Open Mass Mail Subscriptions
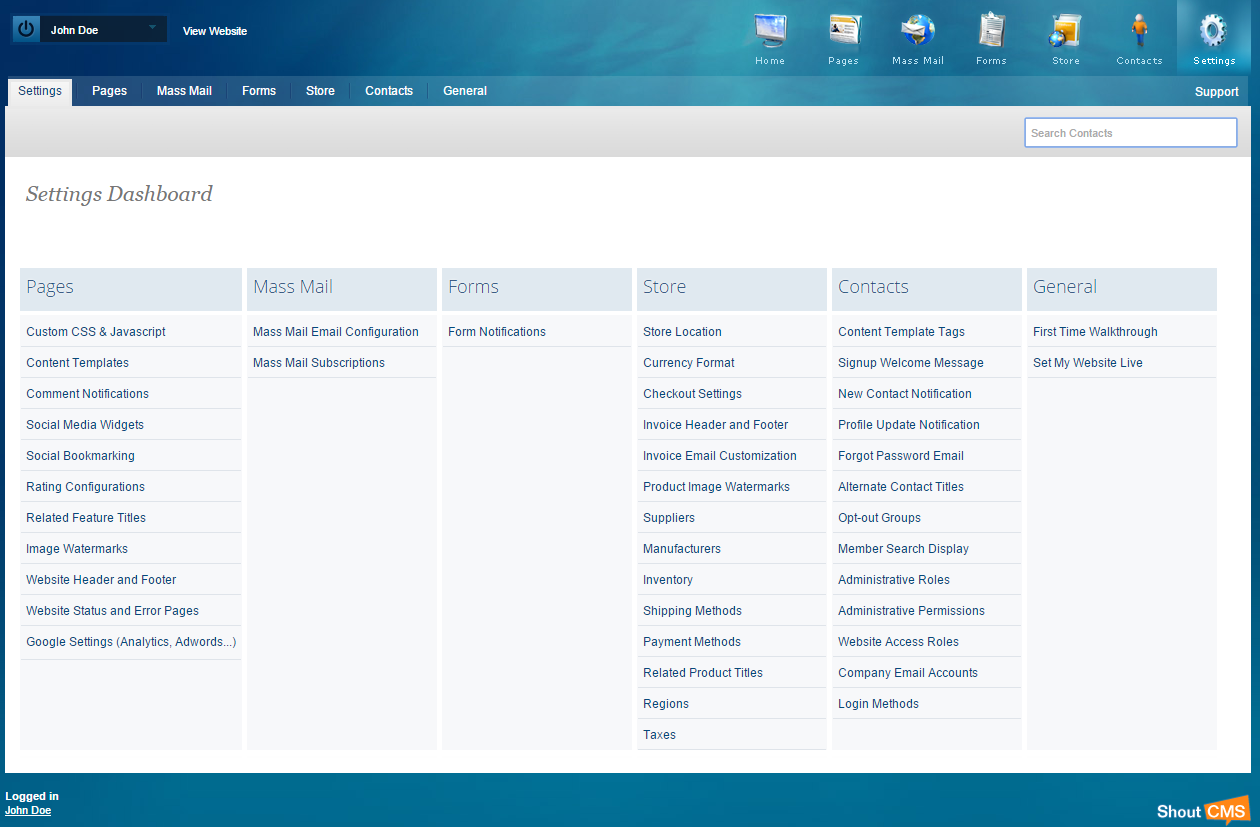Screen dimensions: 1260x827 click(319, 363)
